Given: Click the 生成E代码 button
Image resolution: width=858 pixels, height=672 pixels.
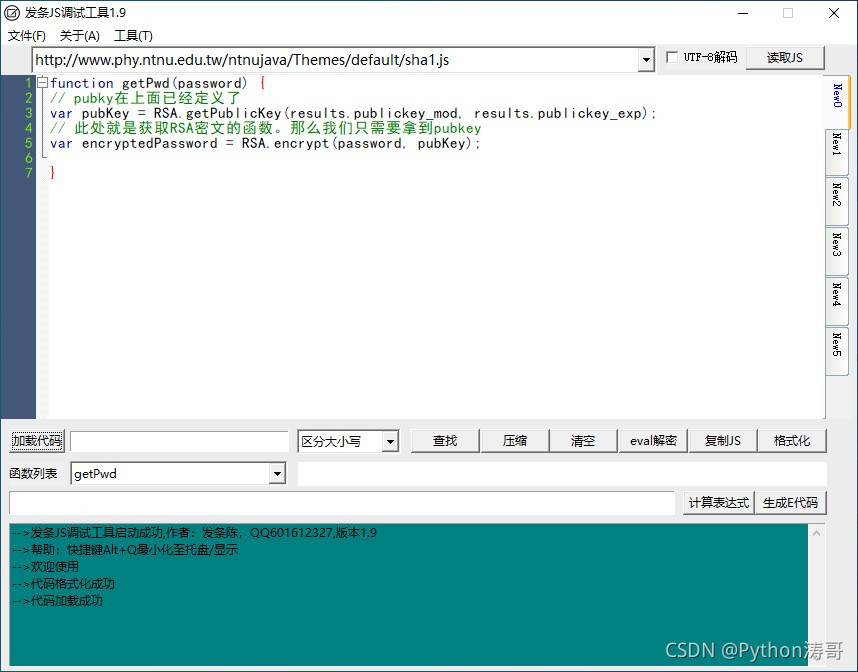Looking at the screenshot, I should (x=790, y=503).
